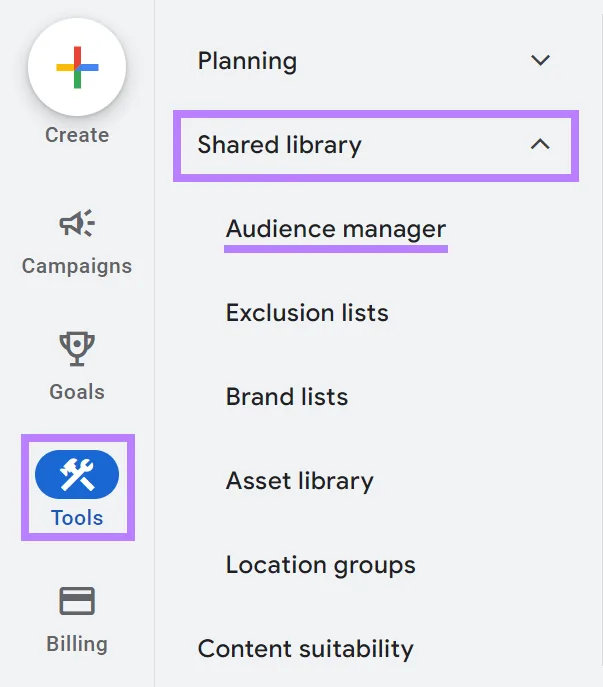This screenshot has width=603, height=687.
Task: Select the Tools wrench icon
Action: 77,475
